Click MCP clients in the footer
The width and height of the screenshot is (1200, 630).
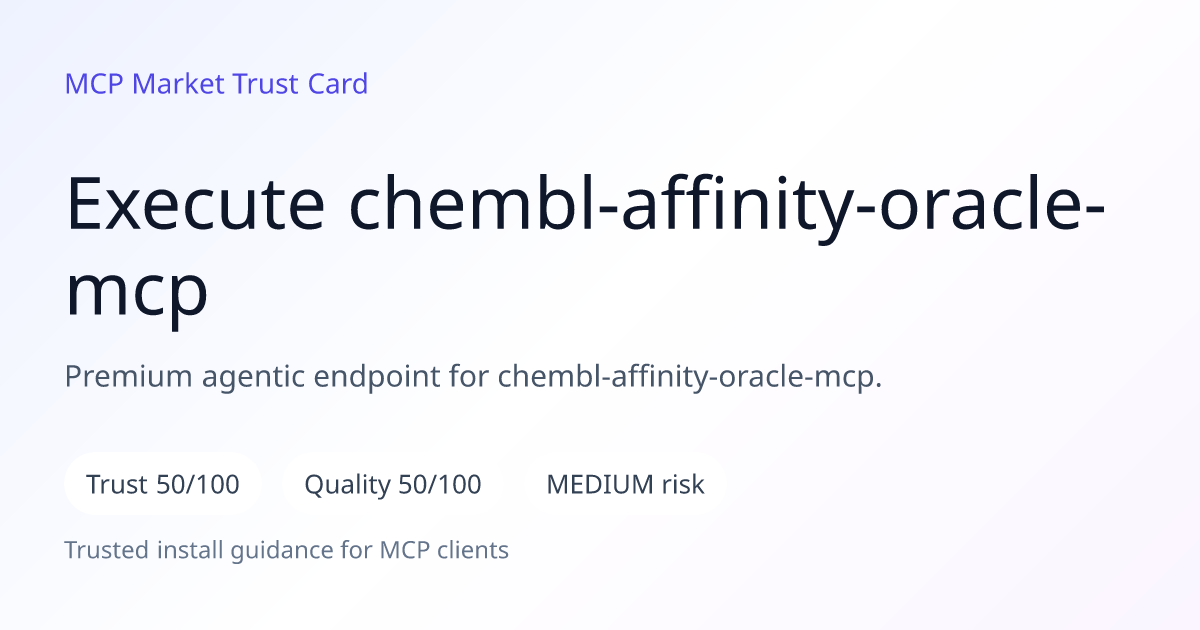tap(444, 550)
